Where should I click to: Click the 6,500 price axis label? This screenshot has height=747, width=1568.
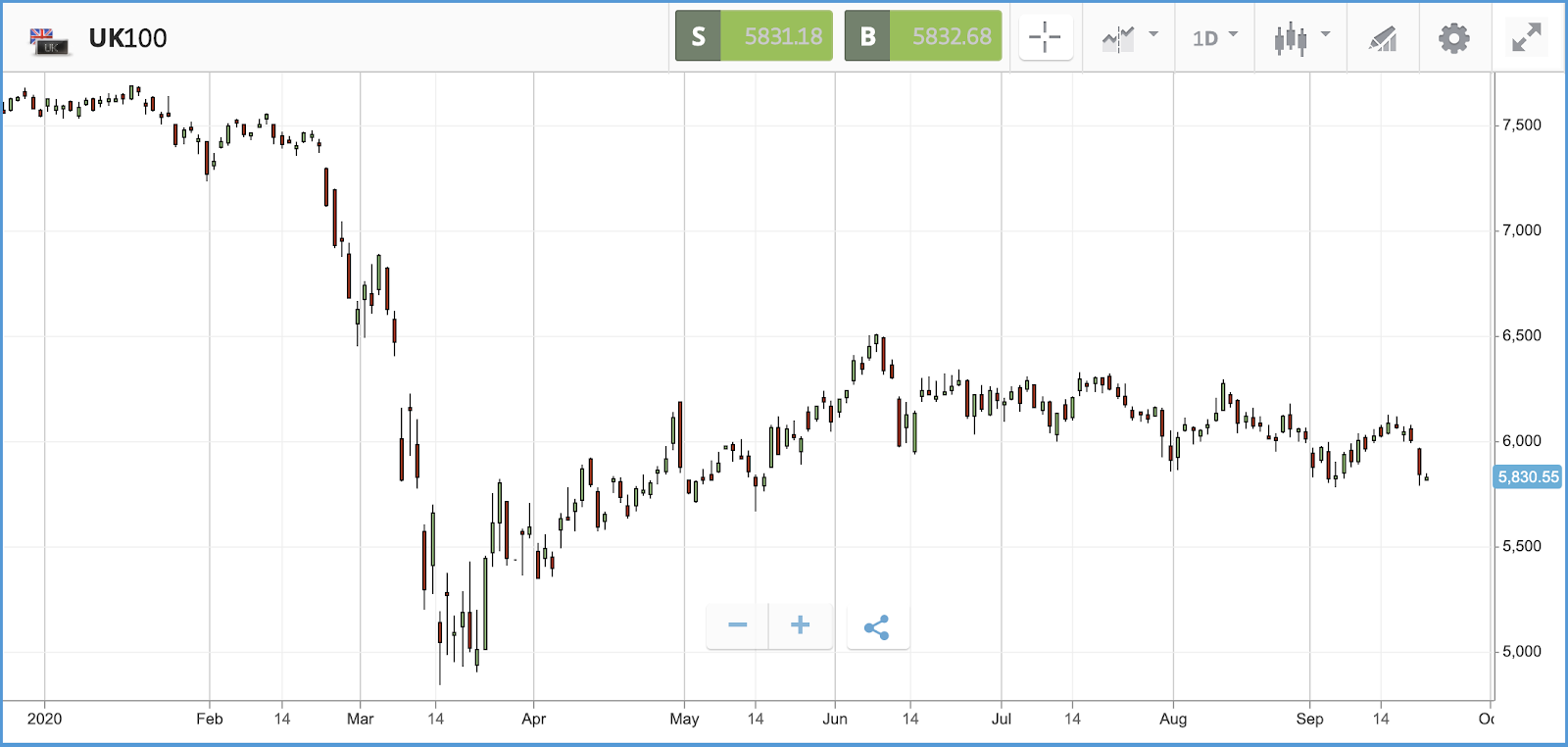(x=1522, y=336)
